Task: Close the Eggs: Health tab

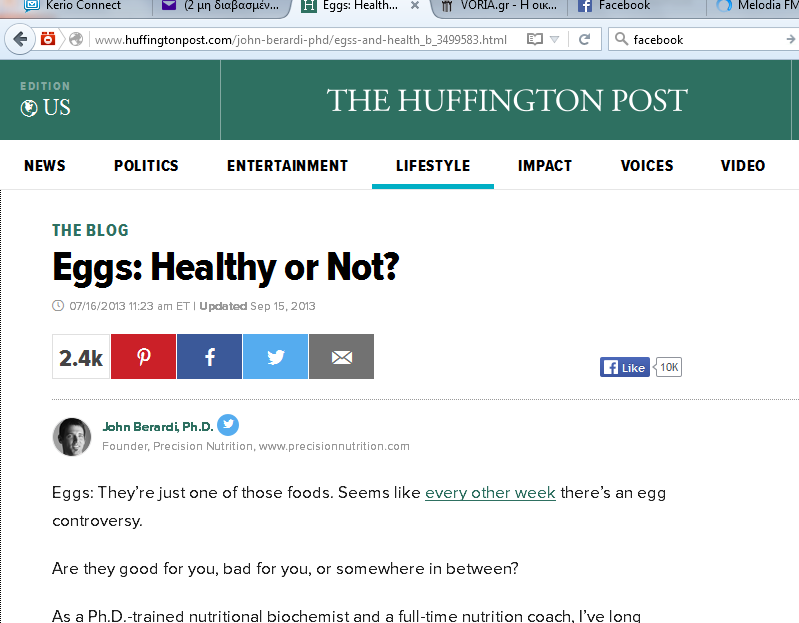Action: pyautogui.click(x=415, y=6)
